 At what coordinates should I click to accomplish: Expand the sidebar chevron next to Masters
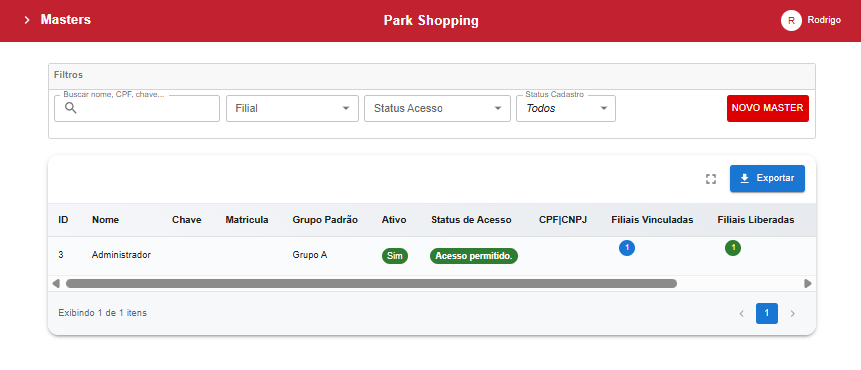point(26,20)
